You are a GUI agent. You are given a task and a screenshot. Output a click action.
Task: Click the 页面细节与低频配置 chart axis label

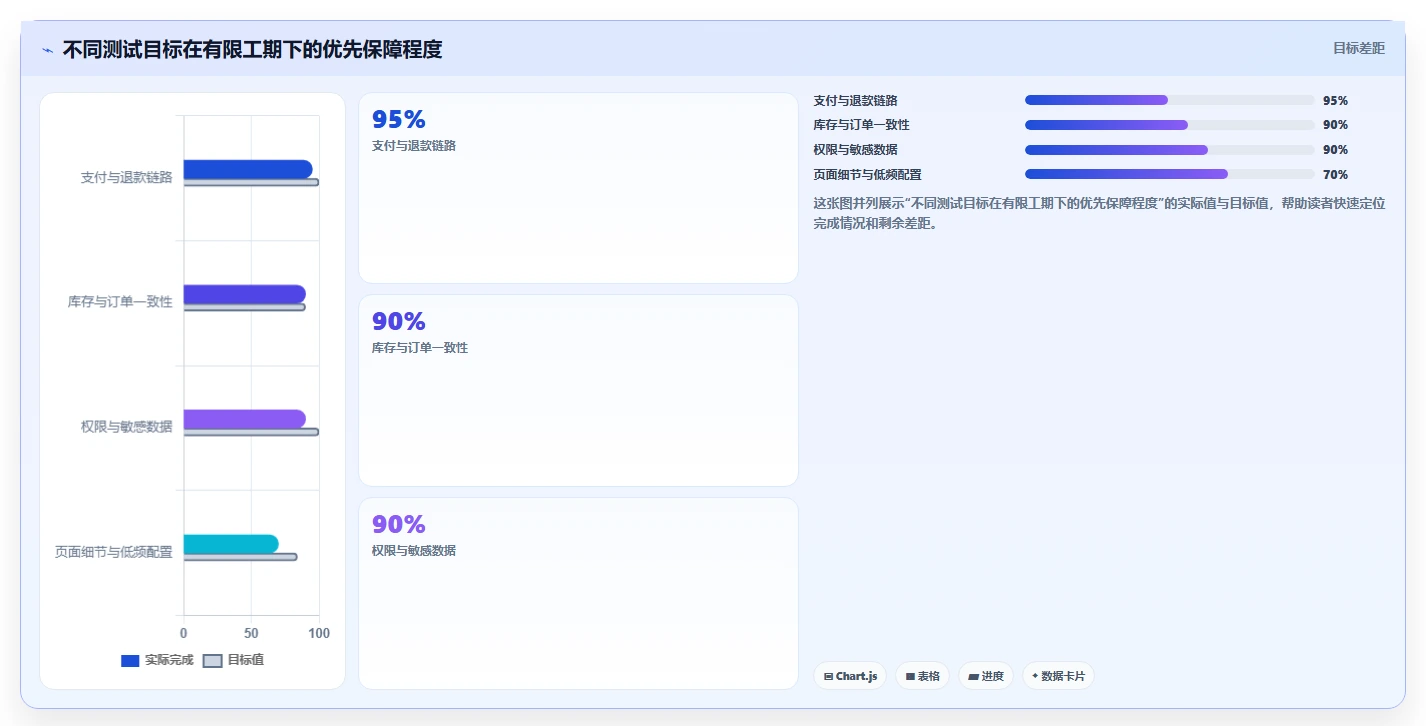pyautogui.click(x=113, y=551)
